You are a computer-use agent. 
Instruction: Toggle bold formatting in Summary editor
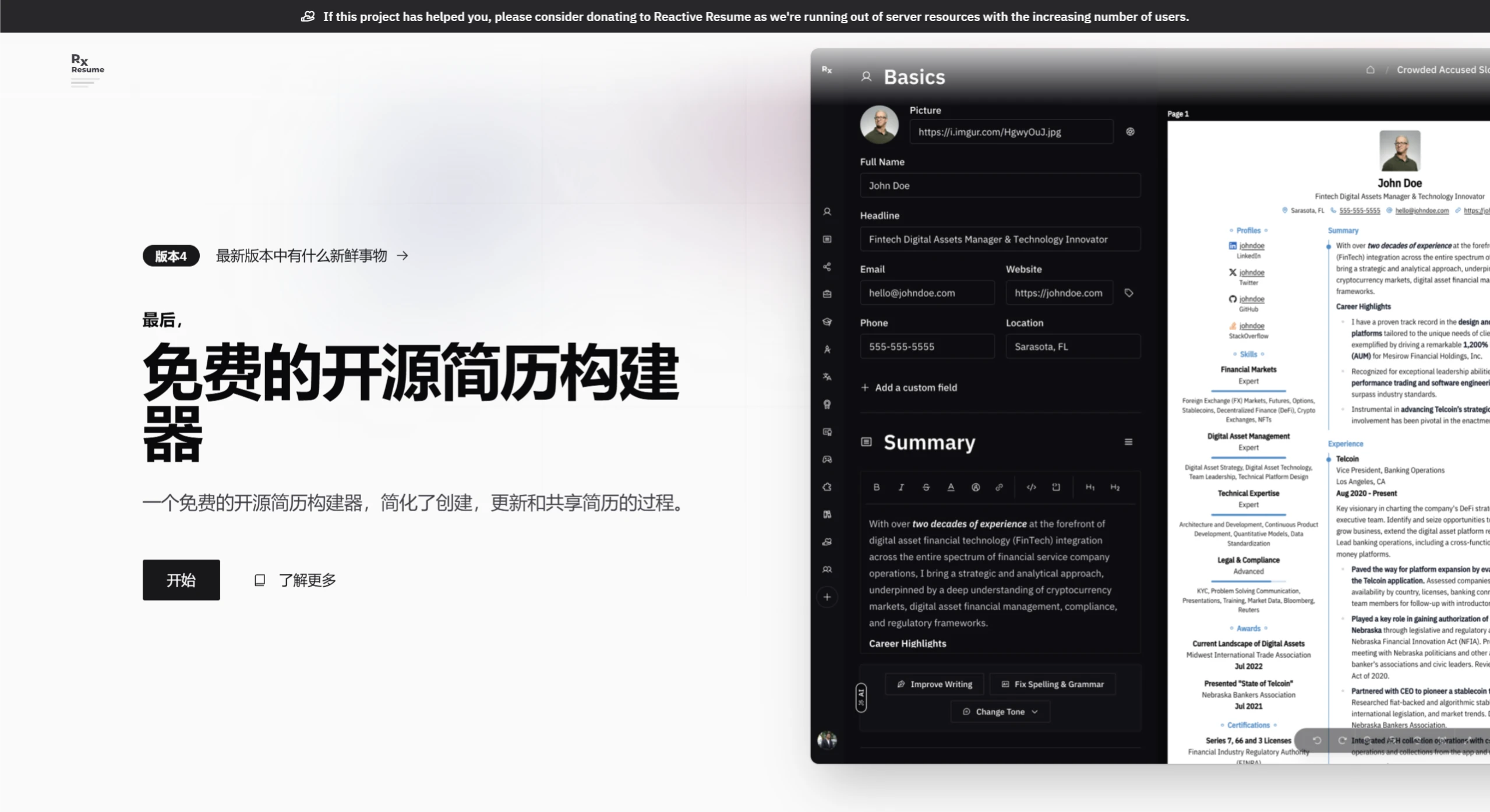coord(876,487)
